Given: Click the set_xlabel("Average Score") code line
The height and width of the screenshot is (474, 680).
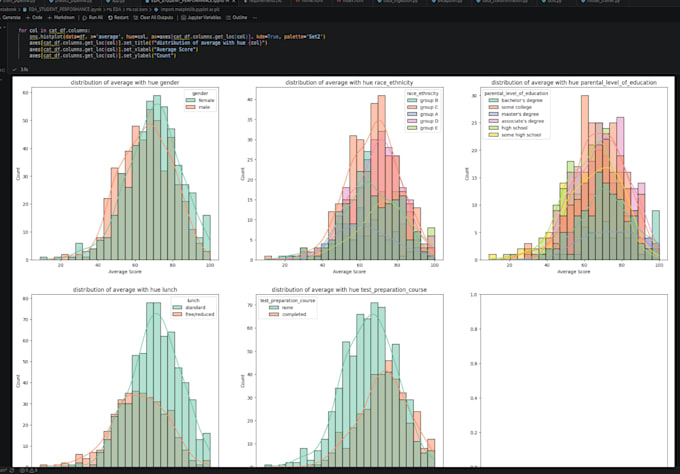Looking at the screenshot, I should click(114, 49).
